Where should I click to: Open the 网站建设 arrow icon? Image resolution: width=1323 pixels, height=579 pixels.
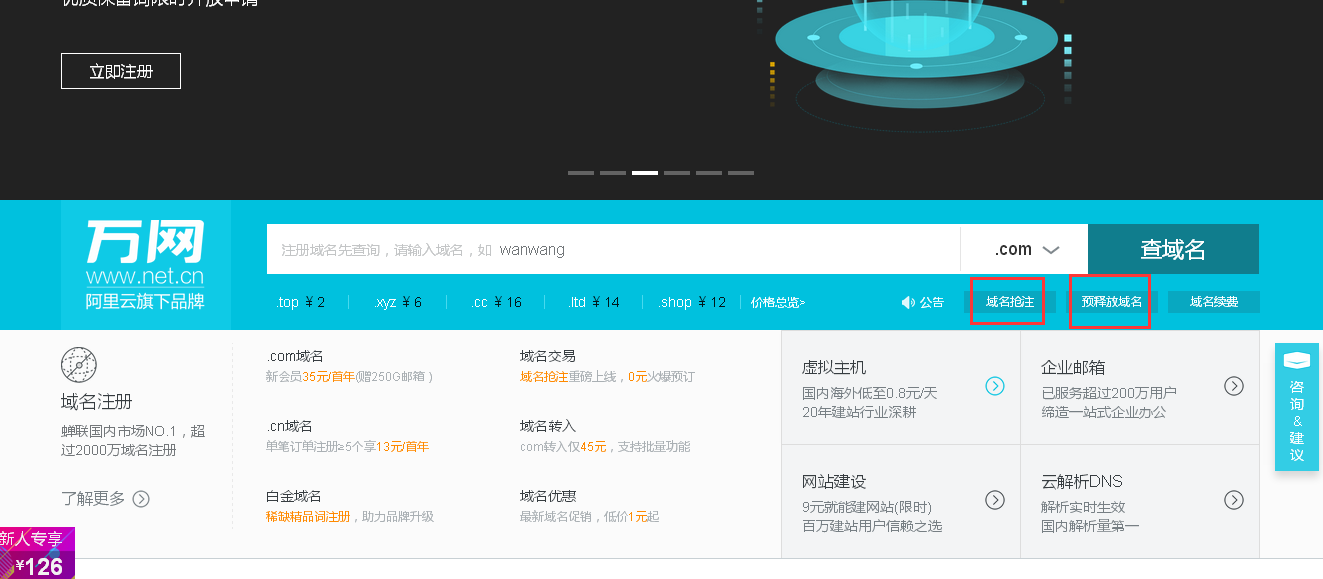pyautogui.click(x=994, y=500)
